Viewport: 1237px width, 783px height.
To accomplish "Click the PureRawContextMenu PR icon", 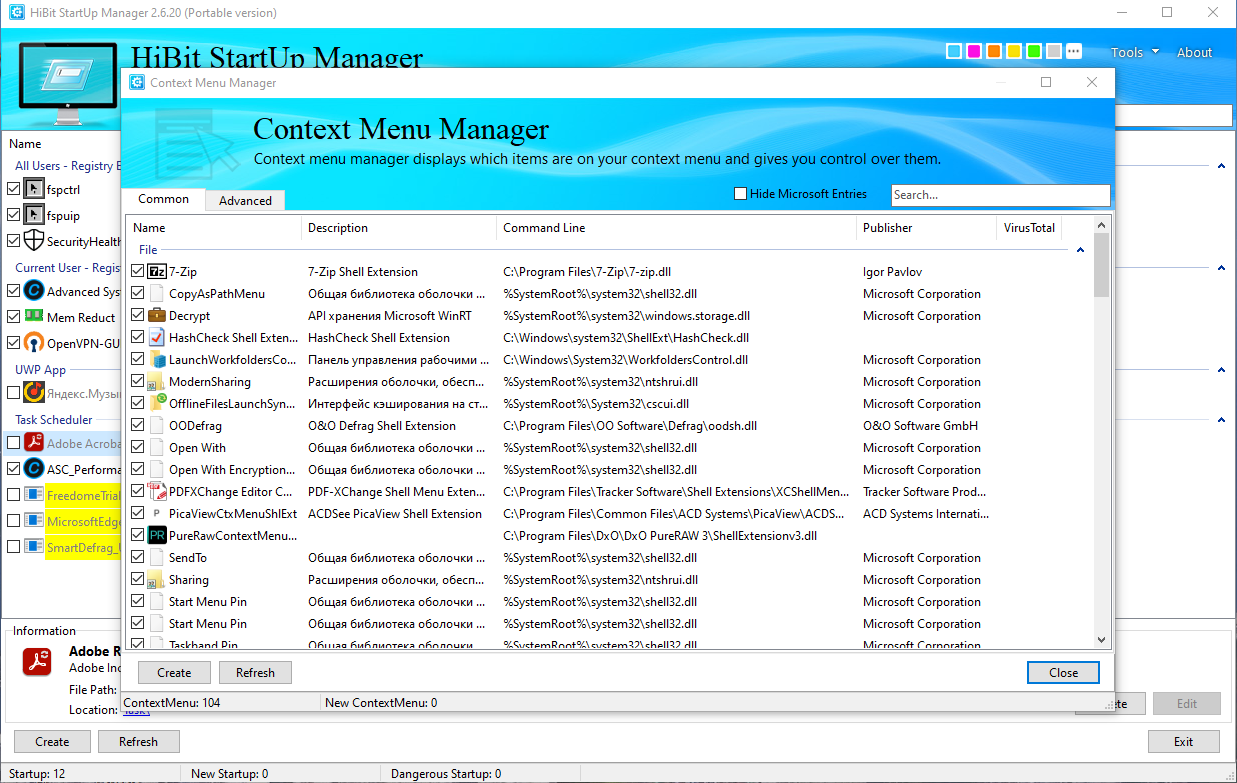I will [x=157, y=536].
